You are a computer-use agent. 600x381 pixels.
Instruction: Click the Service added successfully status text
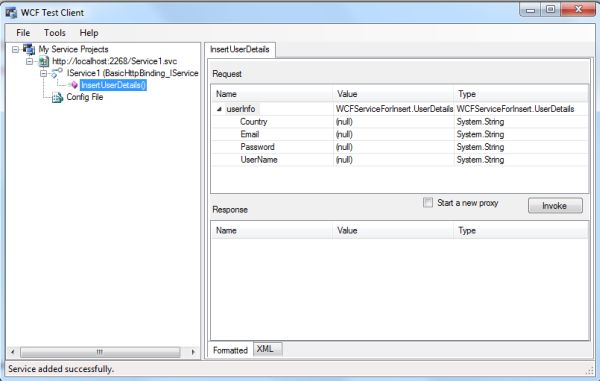(61, 369)
